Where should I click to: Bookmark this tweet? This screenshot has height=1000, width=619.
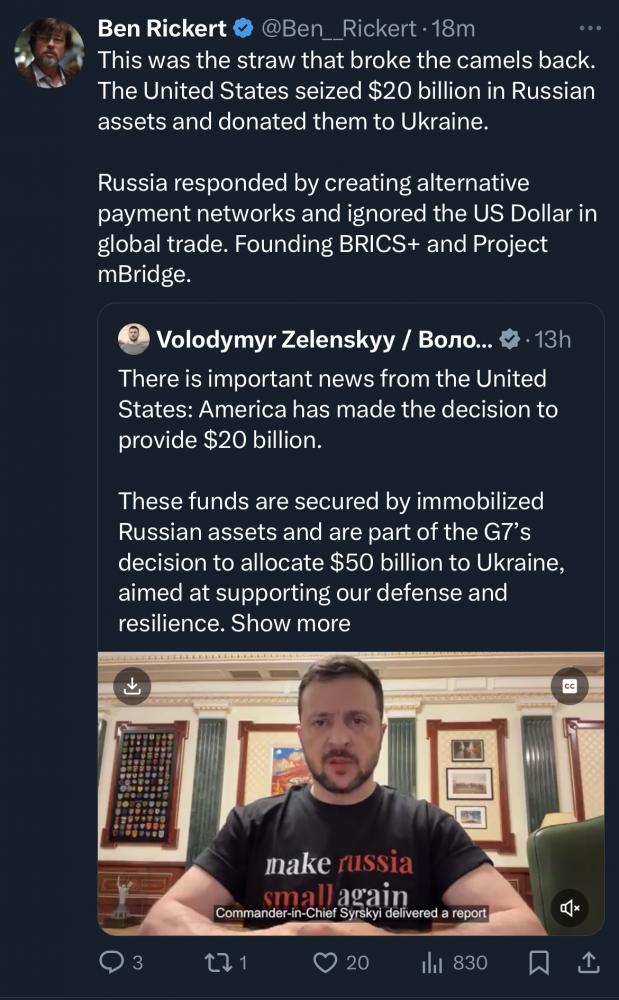pyautogui.click(x=540, y=962)
